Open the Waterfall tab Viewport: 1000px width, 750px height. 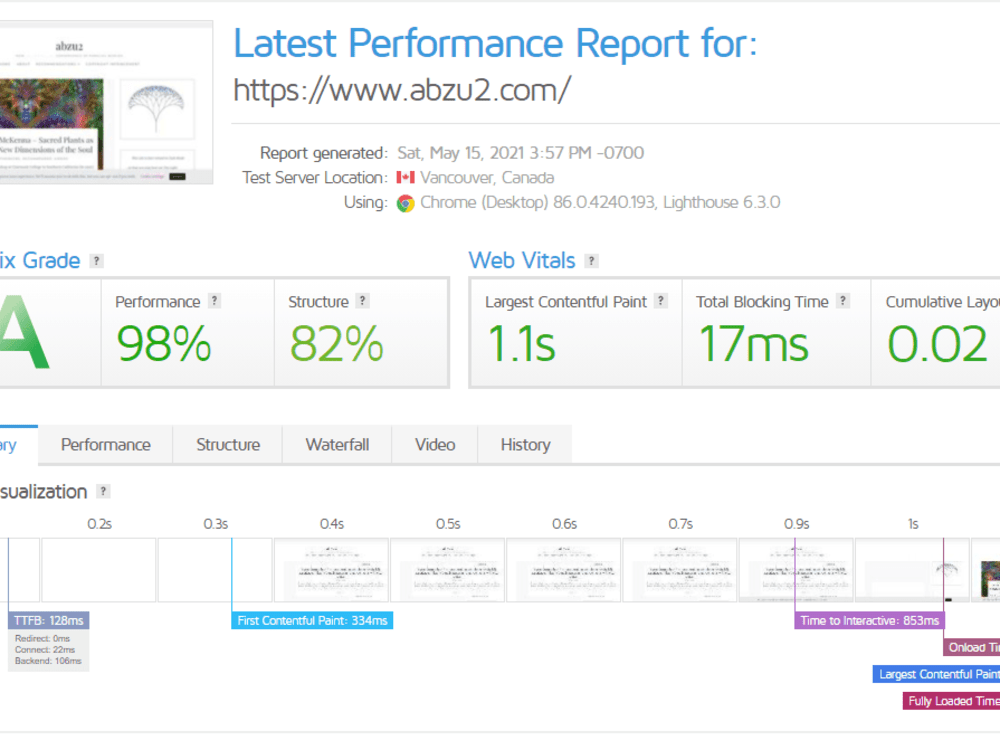[x=337, y=445]
